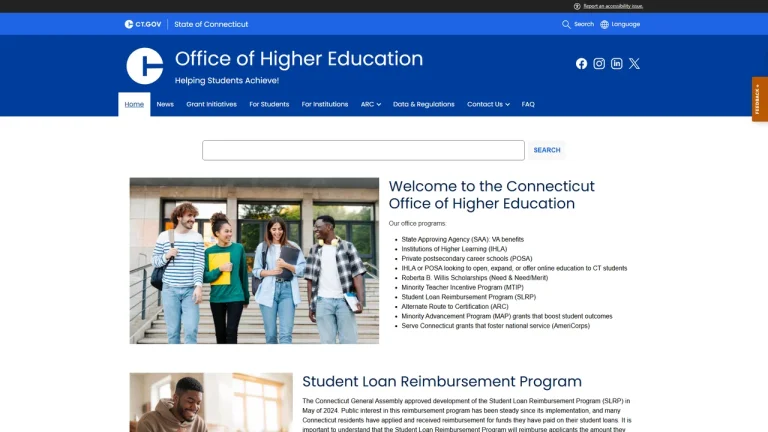This screenshot has width=768, height=432.
Task: Click the SEARCH button
Action: [547, 150]
